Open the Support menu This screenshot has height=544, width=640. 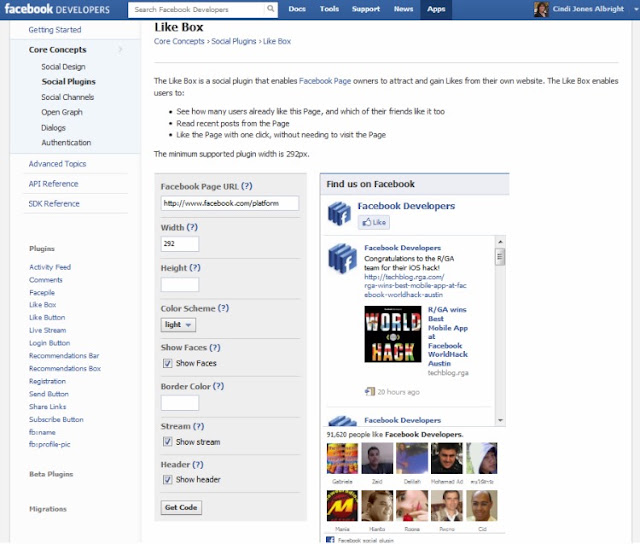click(x=366, y=9)
